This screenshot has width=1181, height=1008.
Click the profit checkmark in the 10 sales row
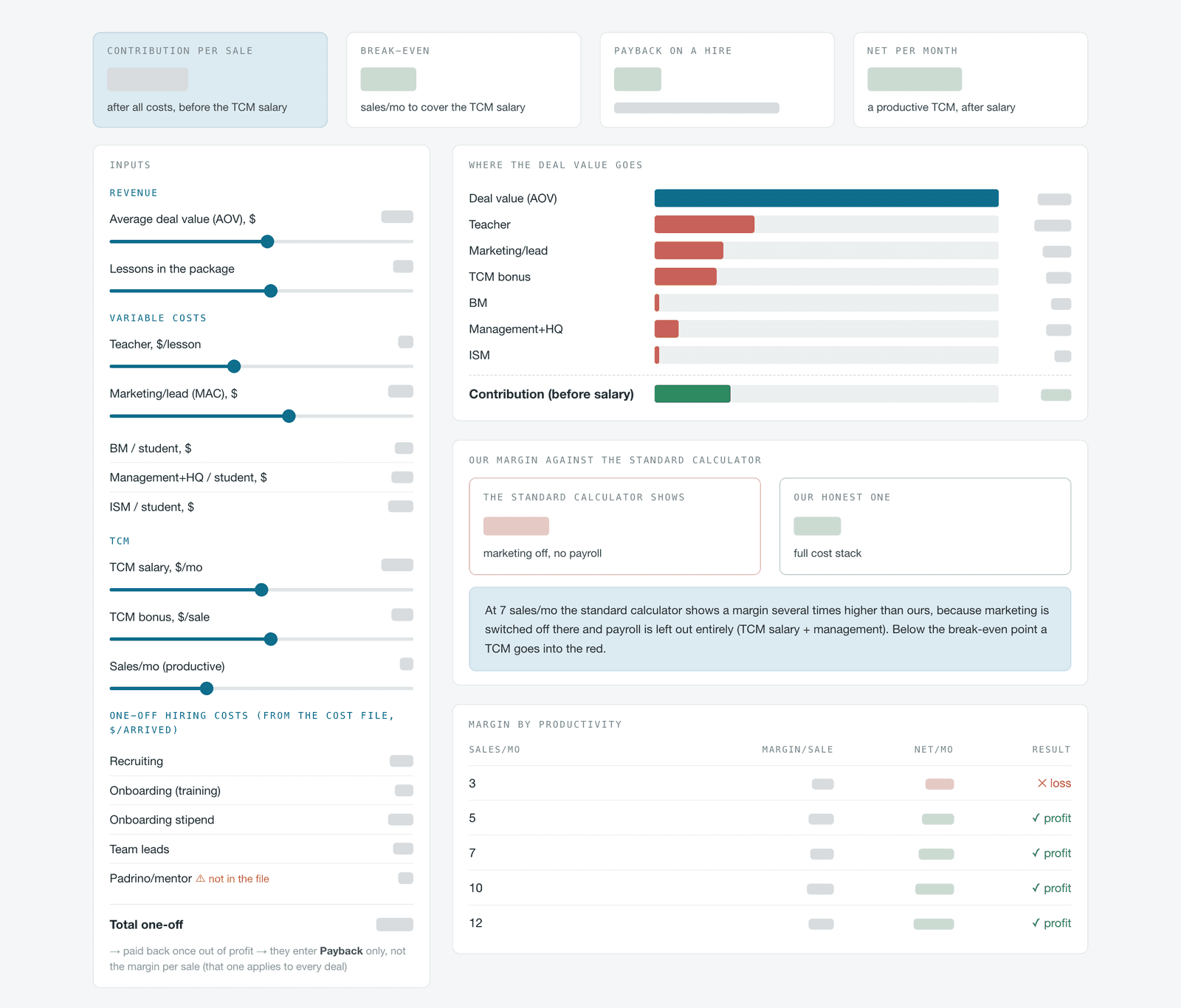point(1036,888)
